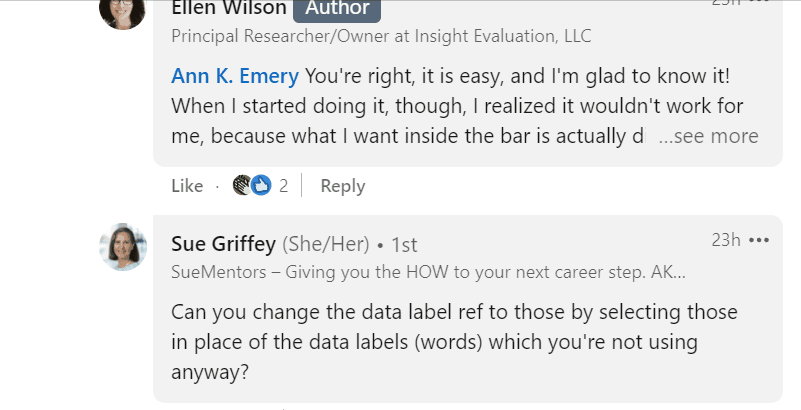The image size is (801, 410).
Task: Expand Ellen's comment with see more
Action: pyautogui.click(x=708, y=136)
